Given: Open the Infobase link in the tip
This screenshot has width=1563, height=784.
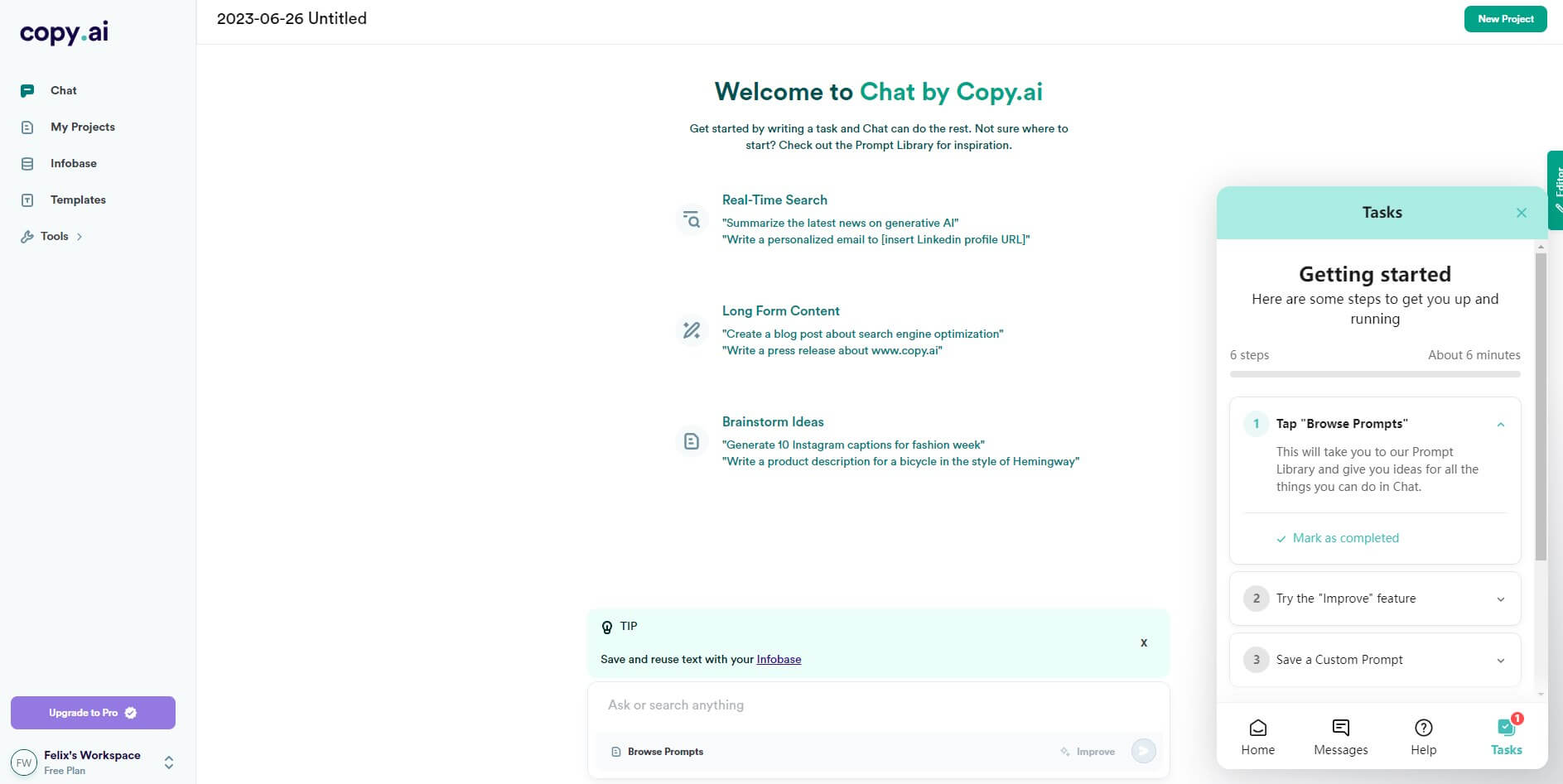Looking at the screenshot, I should click(779, 660).
